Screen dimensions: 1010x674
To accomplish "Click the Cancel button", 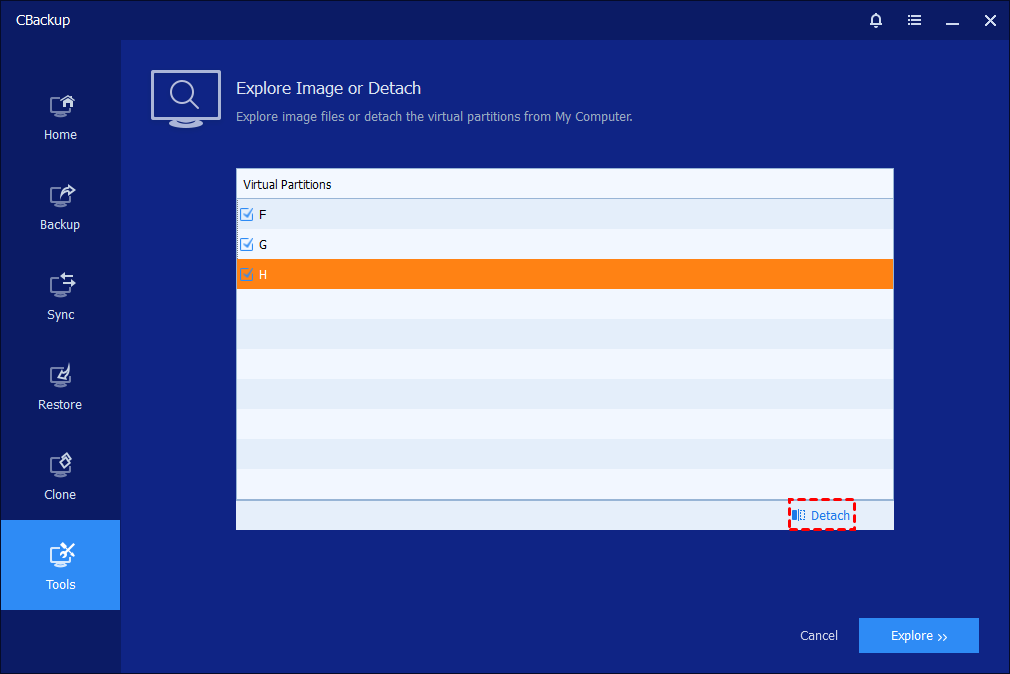I will (x=818, y=636).
